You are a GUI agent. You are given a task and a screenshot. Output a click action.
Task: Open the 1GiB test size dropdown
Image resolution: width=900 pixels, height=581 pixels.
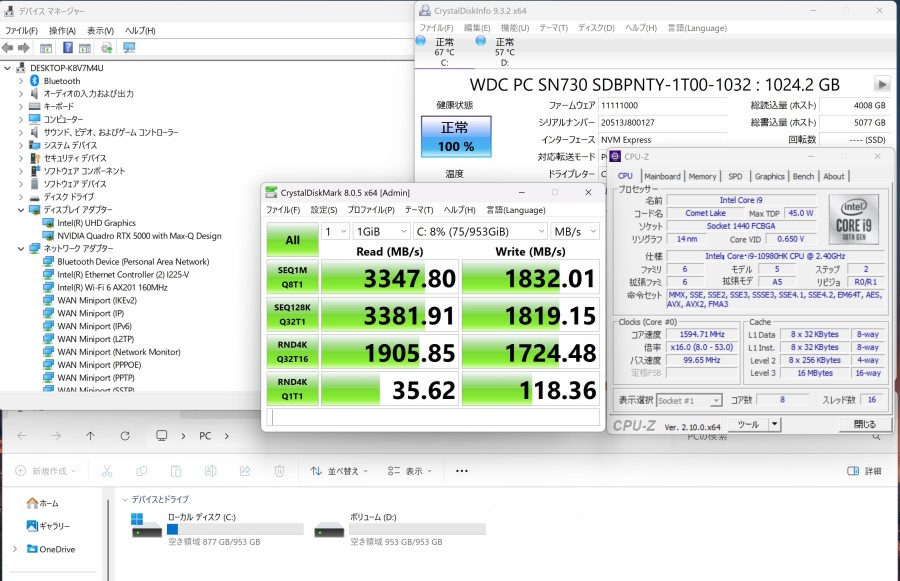click(381, 231)
